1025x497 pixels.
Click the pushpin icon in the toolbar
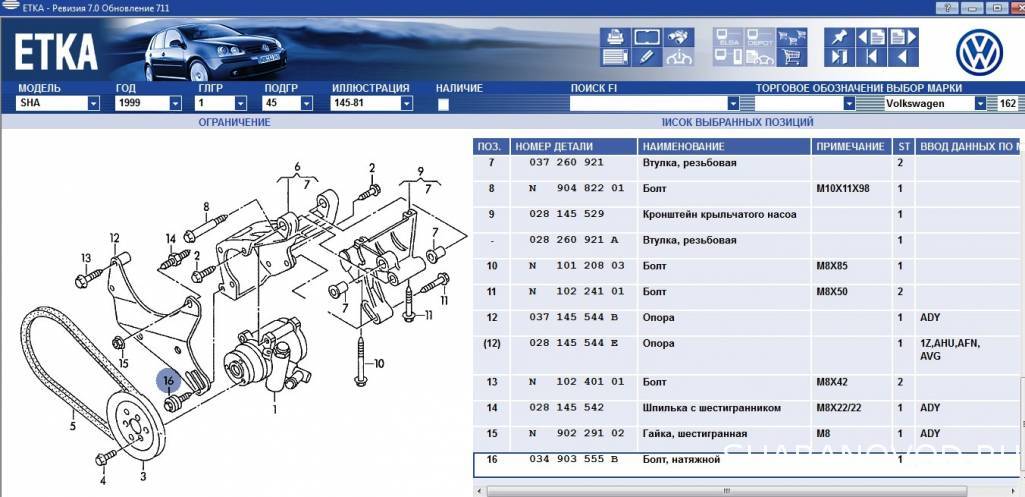coord(839,36)
